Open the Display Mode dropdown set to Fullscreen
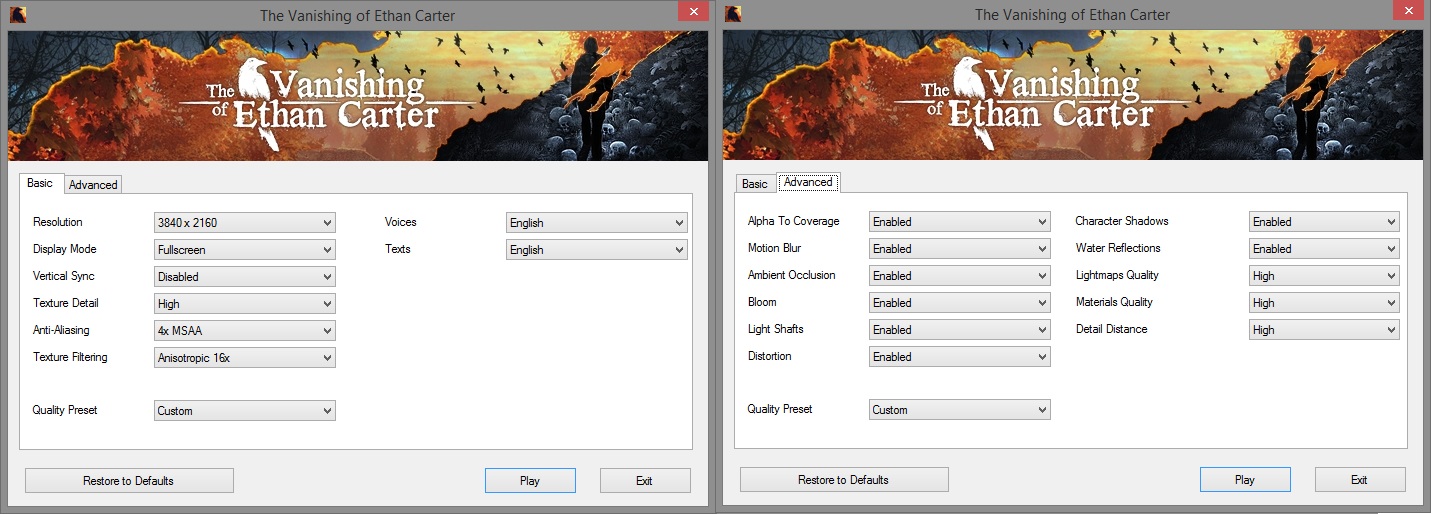The image size is (1431, 514). (245, 249)
